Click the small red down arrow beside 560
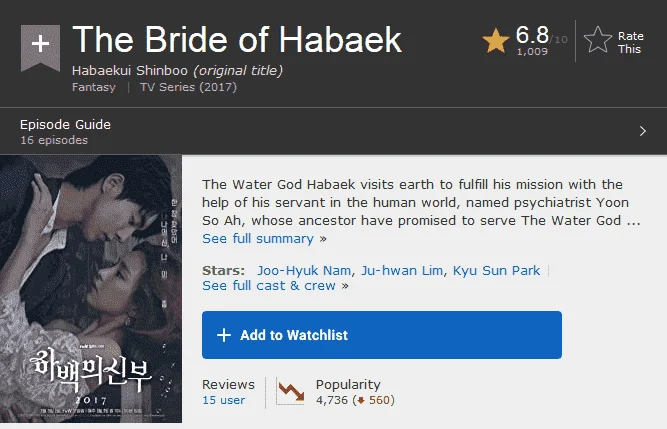 click(361, 400)
